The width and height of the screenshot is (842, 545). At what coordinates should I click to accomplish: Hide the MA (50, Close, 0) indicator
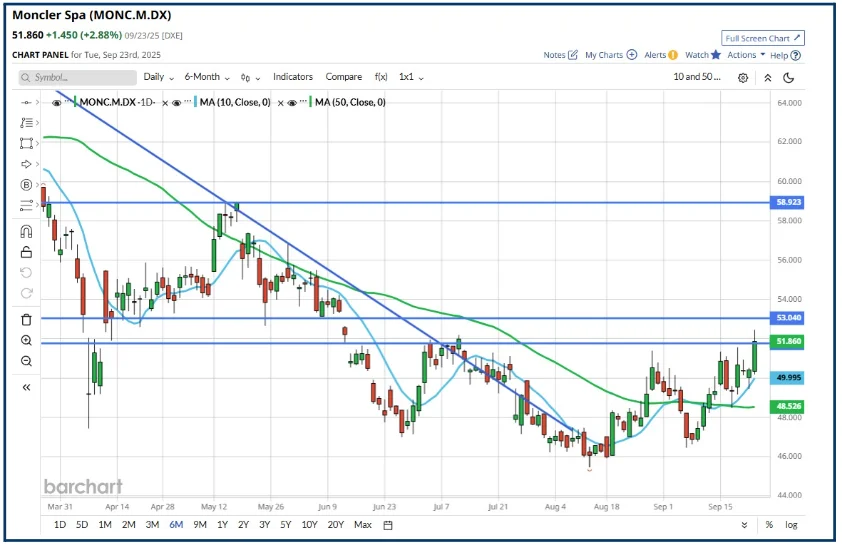pyautogui.click(x=292, y=103)
